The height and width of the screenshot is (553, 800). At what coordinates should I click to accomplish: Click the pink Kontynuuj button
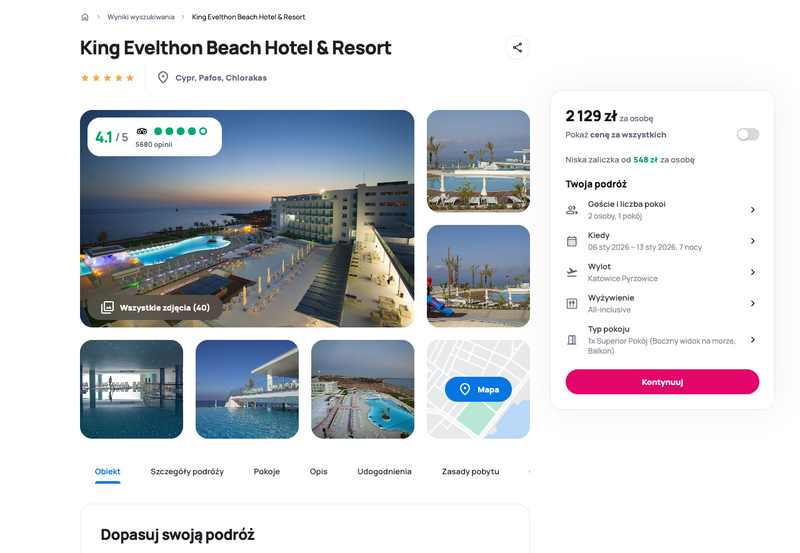coord(662,382)
